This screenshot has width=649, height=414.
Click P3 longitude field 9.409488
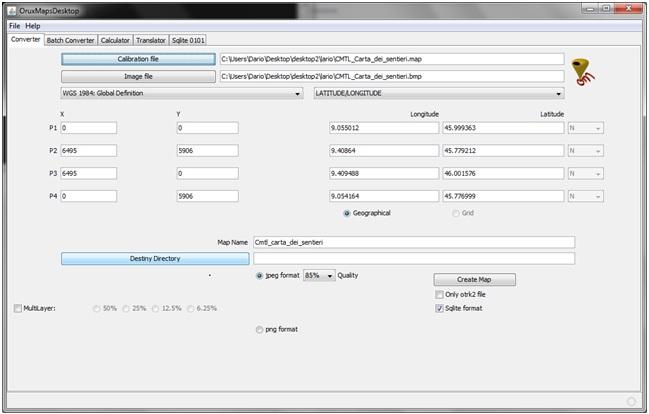(384, 174)
